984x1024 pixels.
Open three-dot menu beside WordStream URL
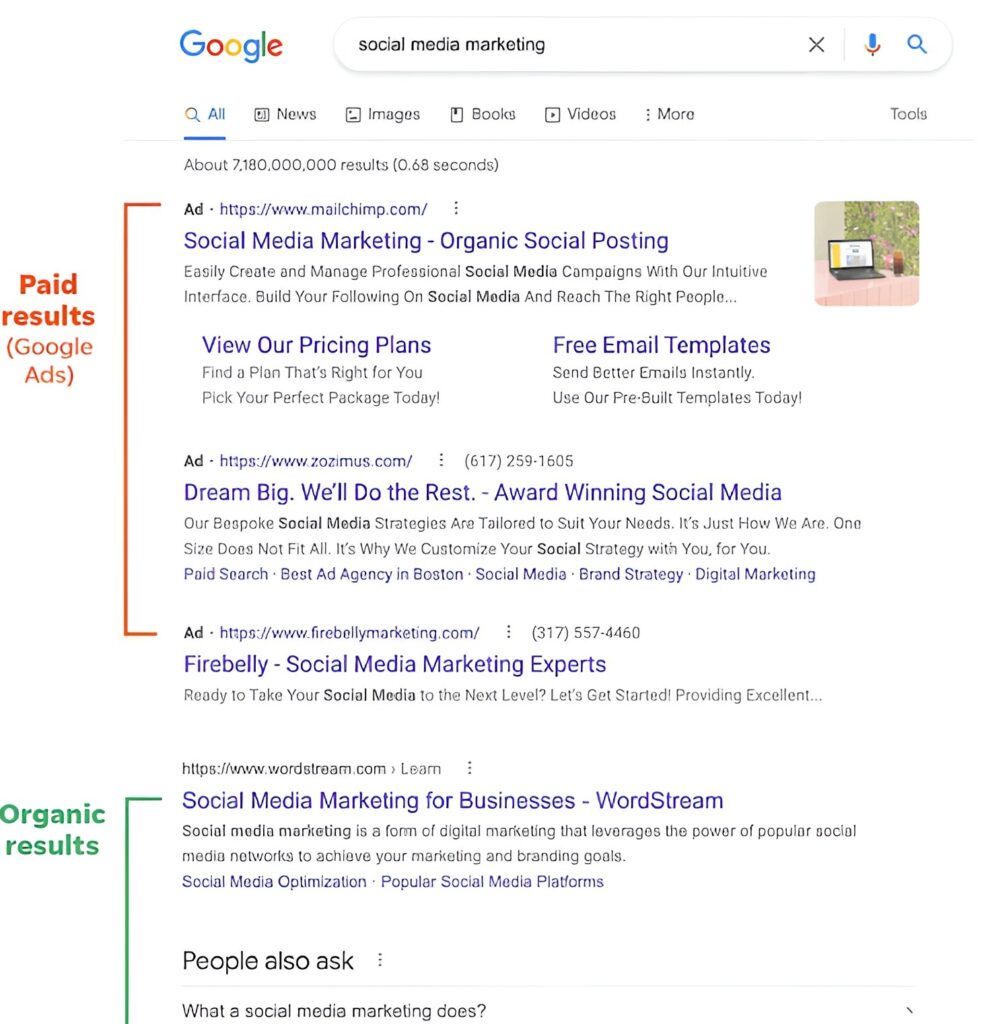tap(469, 769)
